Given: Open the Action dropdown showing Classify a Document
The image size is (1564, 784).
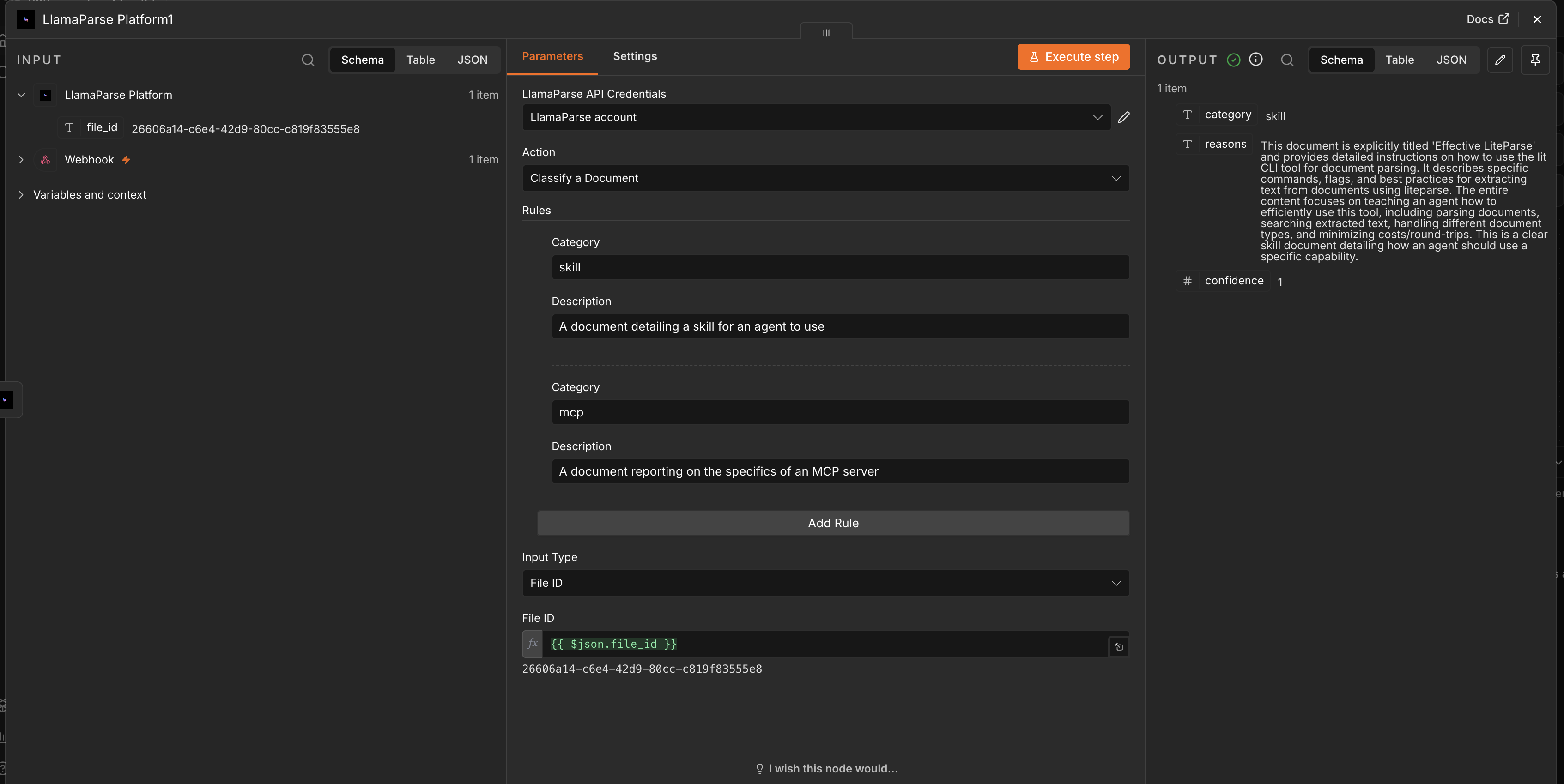Looking at the screenshot, I should click(x=826, y=178).
